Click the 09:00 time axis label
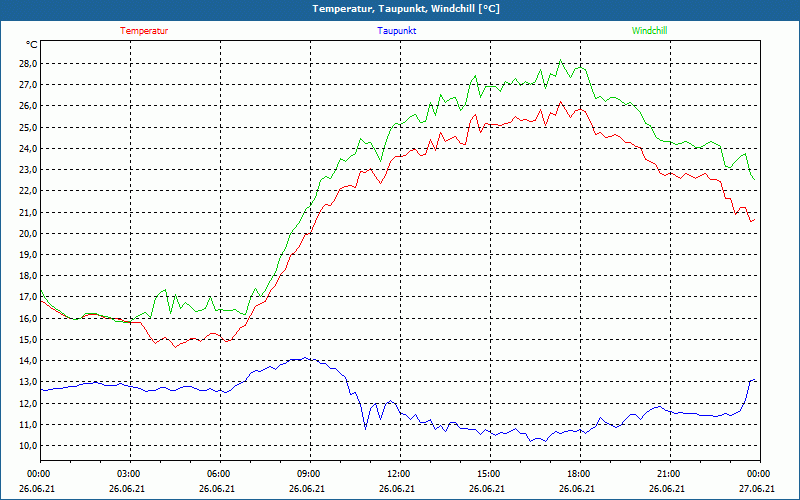Screen dimensions: 800x500 pos(310,473)
